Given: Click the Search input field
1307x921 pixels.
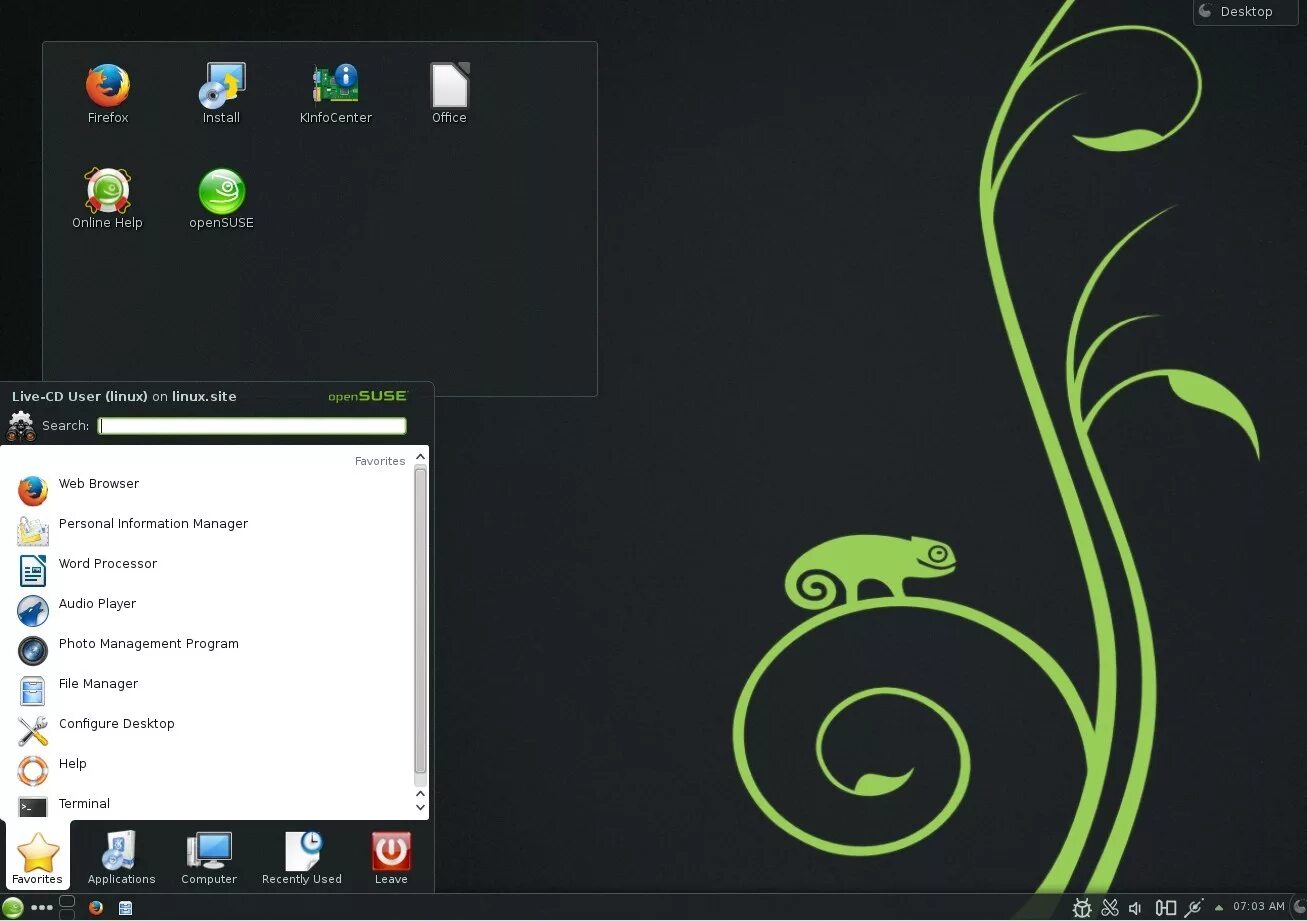Looking at the screenshot, I should [x=252, y=426].
